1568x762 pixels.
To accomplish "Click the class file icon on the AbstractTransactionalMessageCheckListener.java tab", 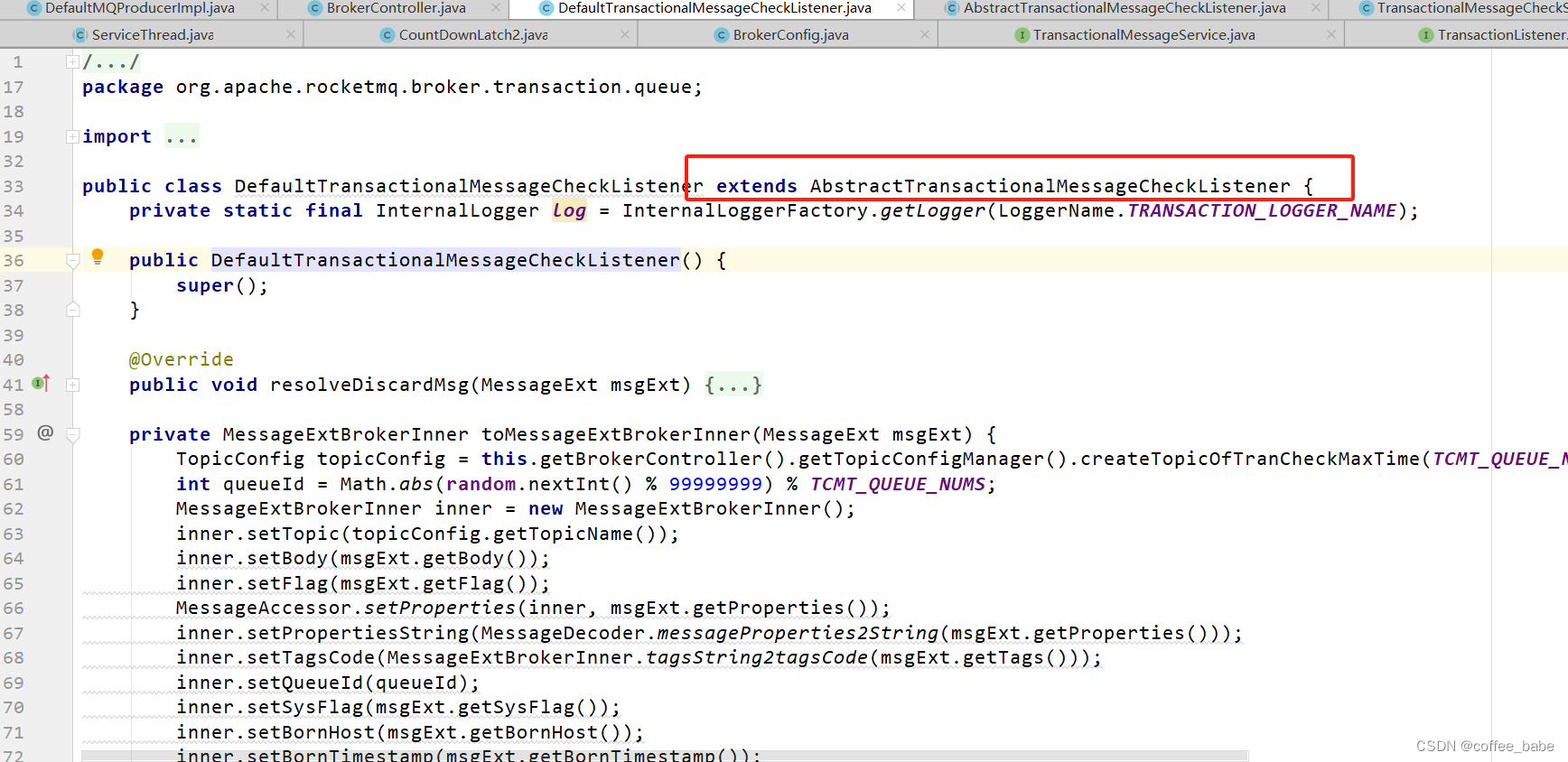I will coord(952,8).
